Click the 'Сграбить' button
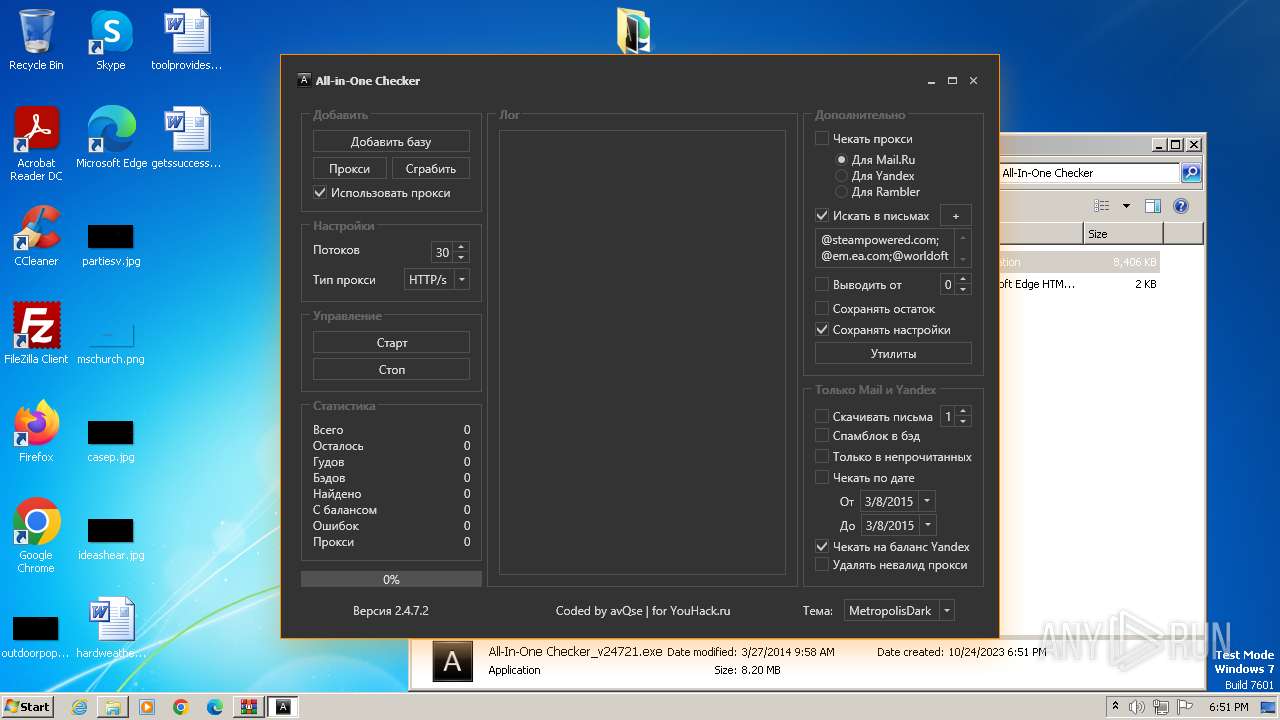Viewport: 1280px width, 720px height. (x=431, y=169)
